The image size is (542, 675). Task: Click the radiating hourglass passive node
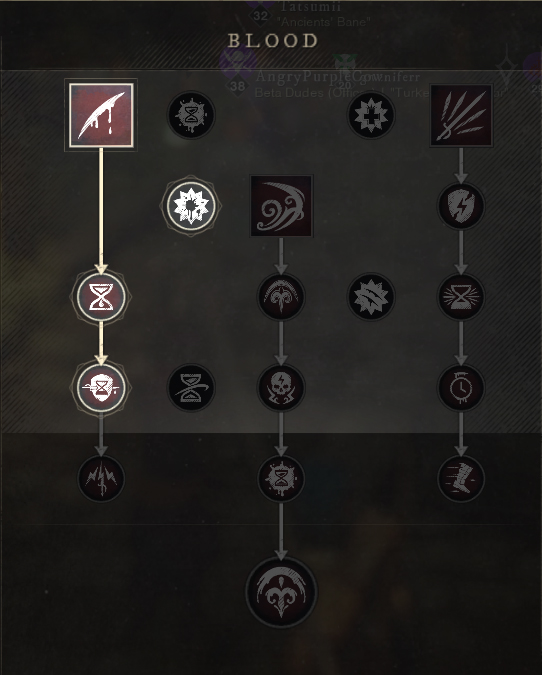[461, 297]
